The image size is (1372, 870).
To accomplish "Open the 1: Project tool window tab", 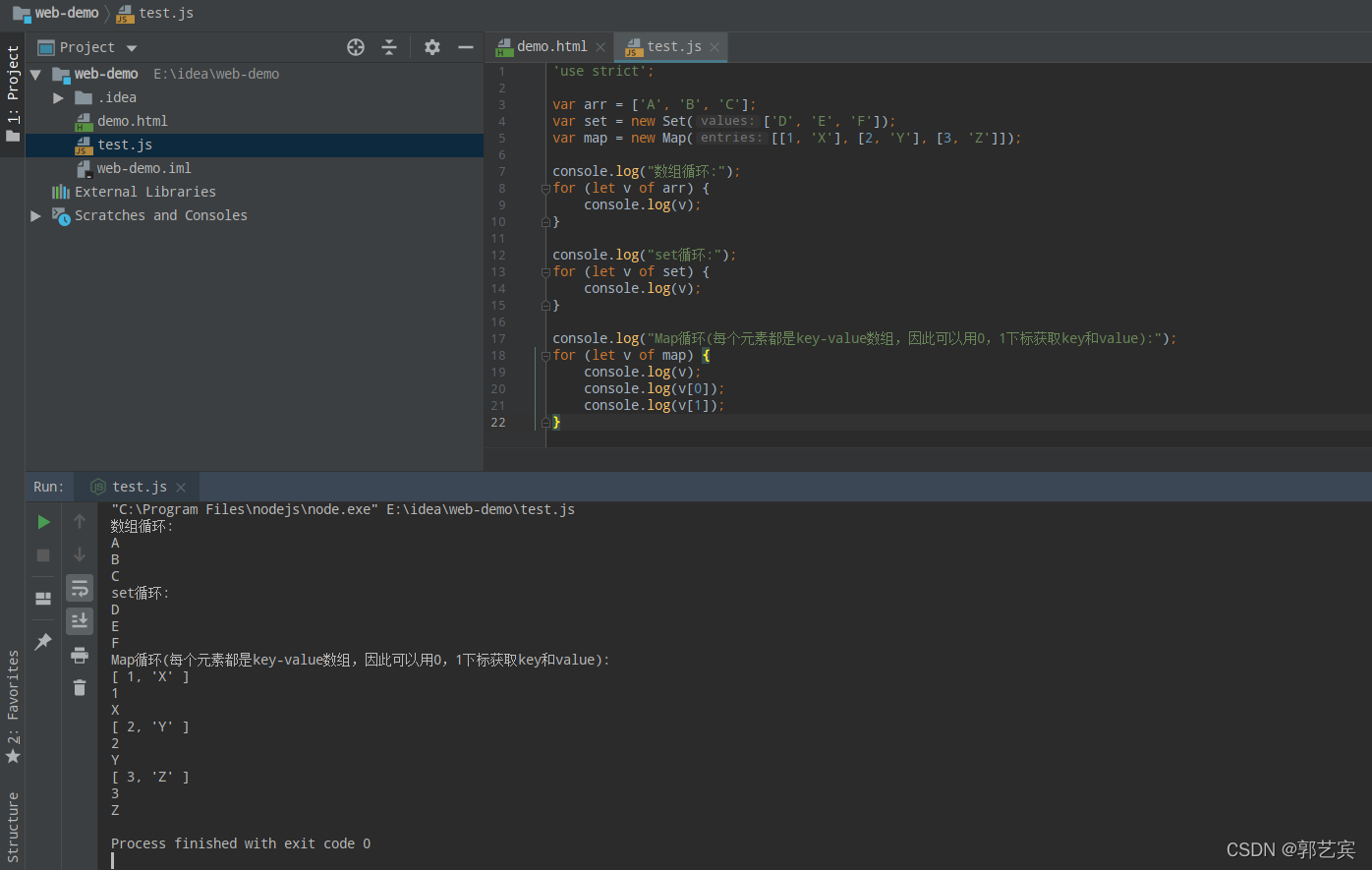I will click(12, 94).
